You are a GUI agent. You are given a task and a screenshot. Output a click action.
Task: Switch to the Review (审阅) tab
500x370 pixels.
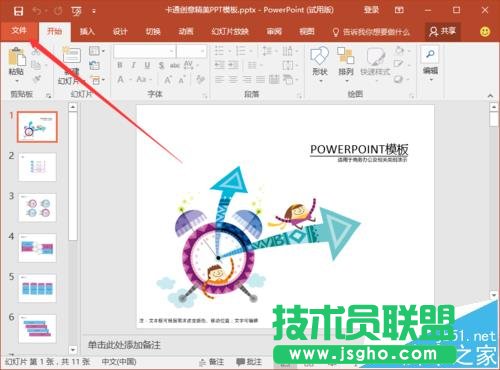point(274,32)
